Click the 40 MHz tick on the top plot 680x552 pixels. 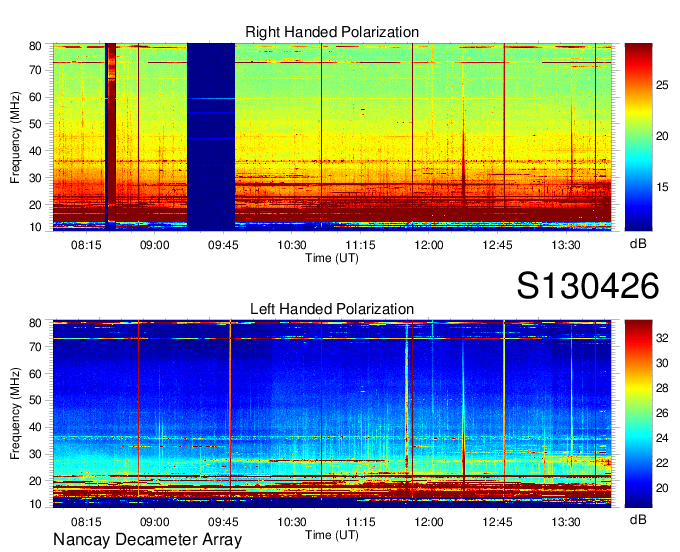(x=35, y=151)
